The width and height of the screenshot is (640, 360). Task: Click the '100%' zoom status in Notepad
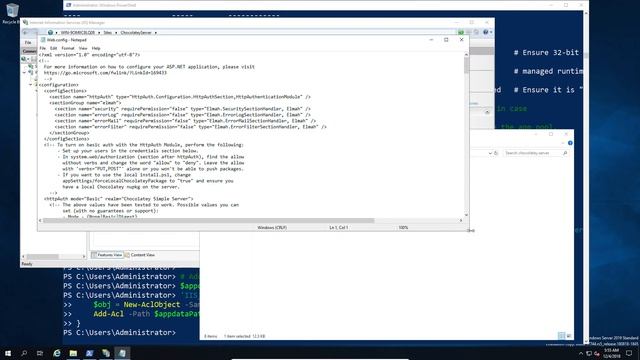click(x=403, y=227)
